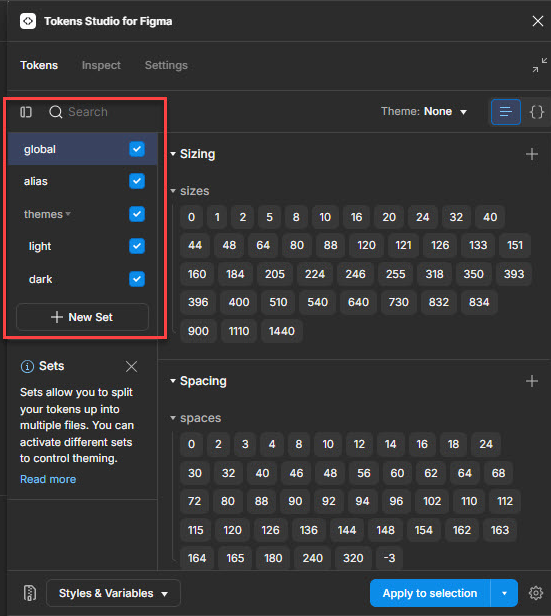
Task: Toggle the themes folder checkbox
Action: 137,214
